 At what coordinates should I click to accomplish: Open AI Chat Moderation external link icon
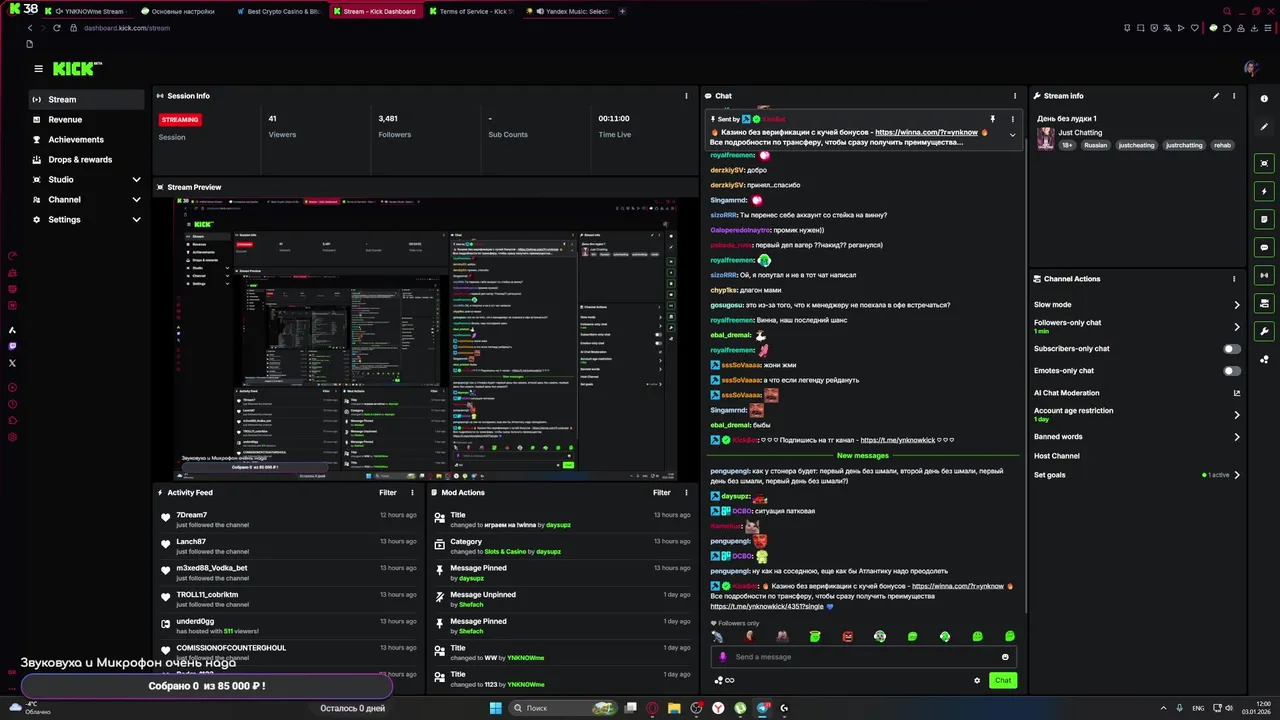(1237, 393)
